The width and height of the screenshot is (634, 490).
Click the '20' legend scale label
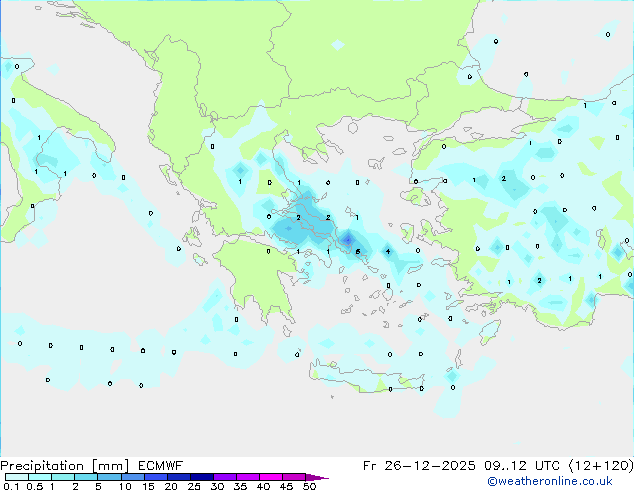[x=171, y=486]
